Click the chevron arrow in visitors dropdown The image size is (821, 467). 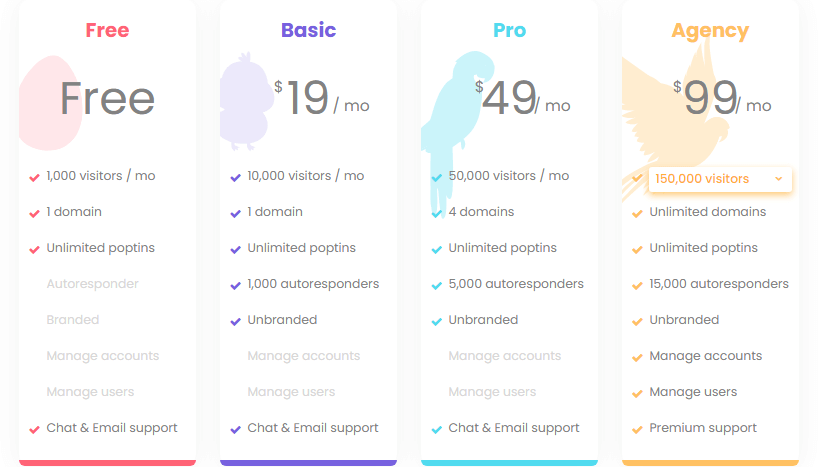tap(779, 179)
